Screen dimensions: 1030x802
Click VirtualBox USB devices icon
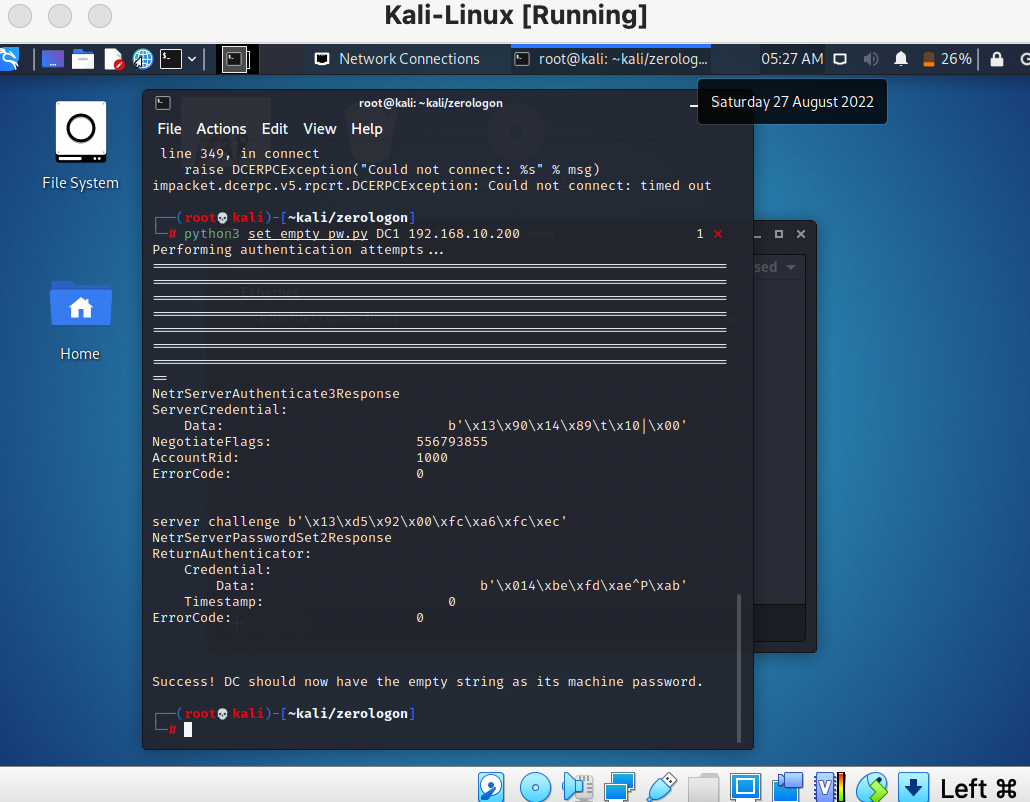point(661,787)
